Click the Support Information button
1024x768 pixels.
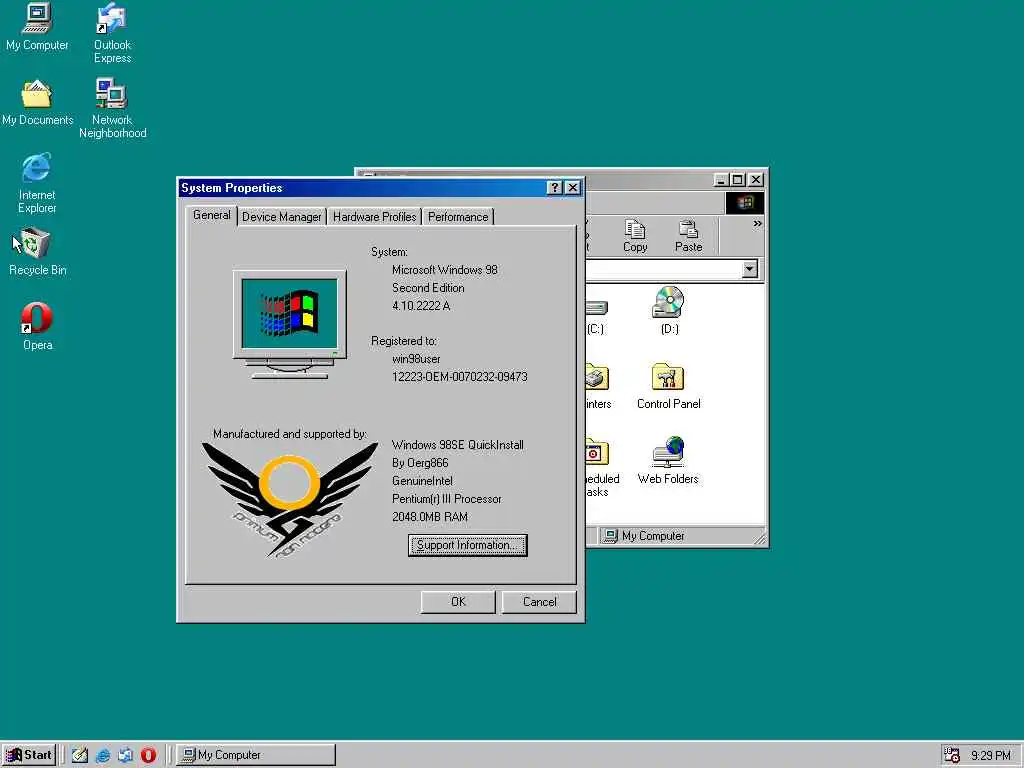pyautogui.click(x=468, y=545)
